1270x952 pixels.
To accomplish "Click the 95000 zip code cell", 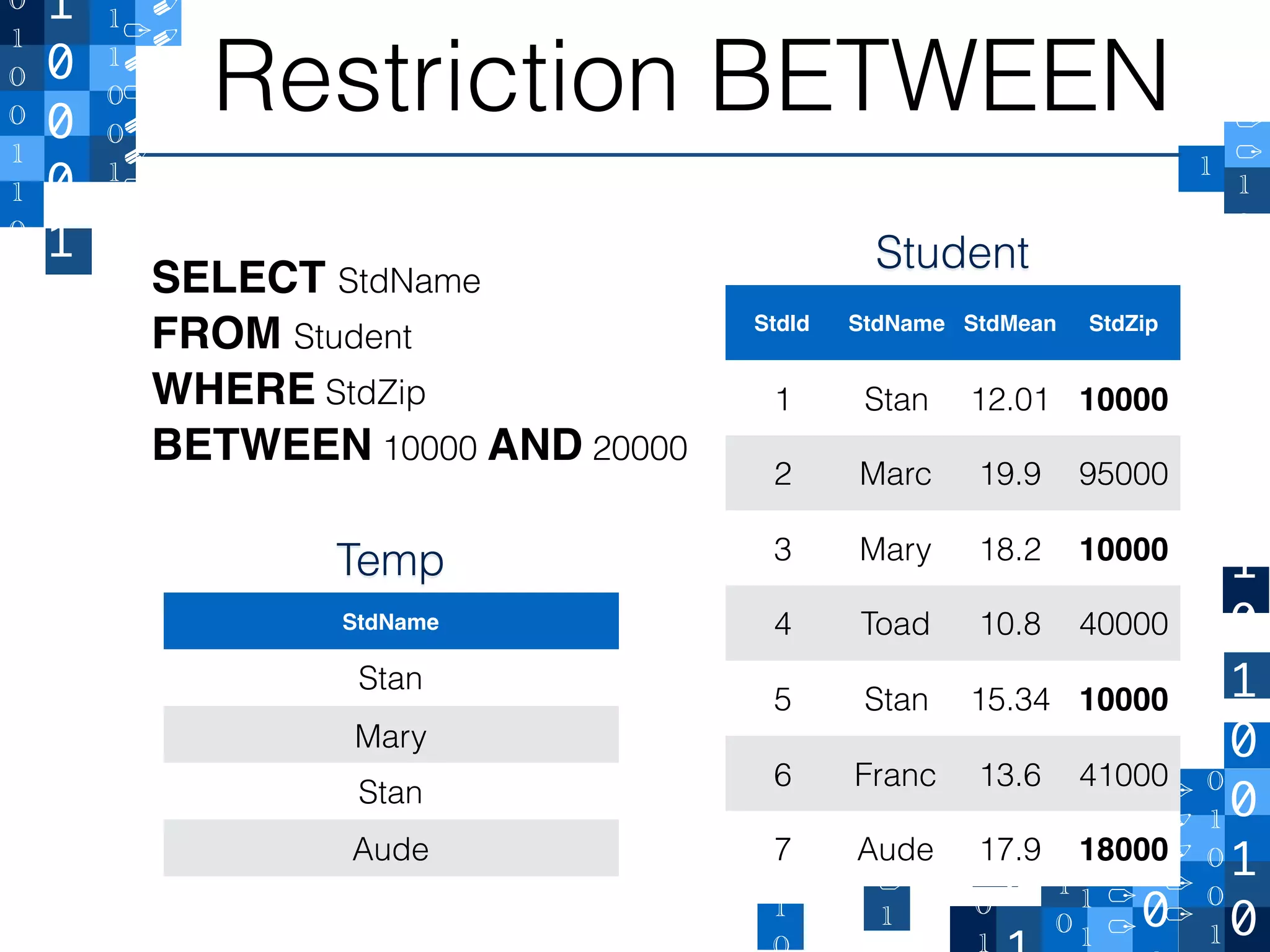I will [x=1123, y=474].
